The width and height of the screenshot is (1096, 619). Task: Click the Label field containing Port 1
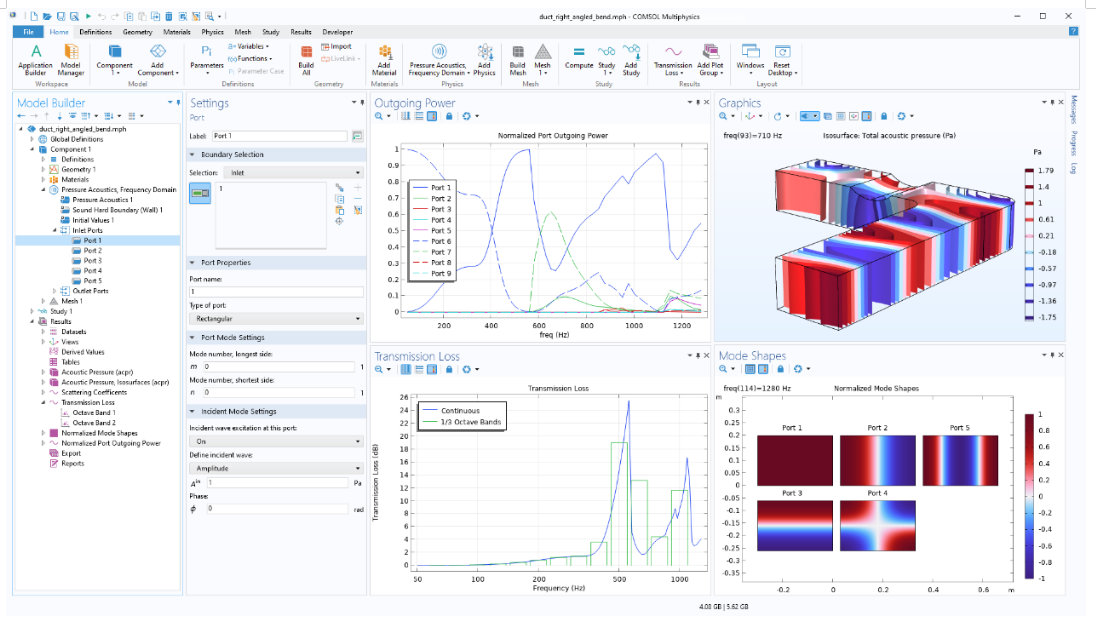click(x=280, y=136)
